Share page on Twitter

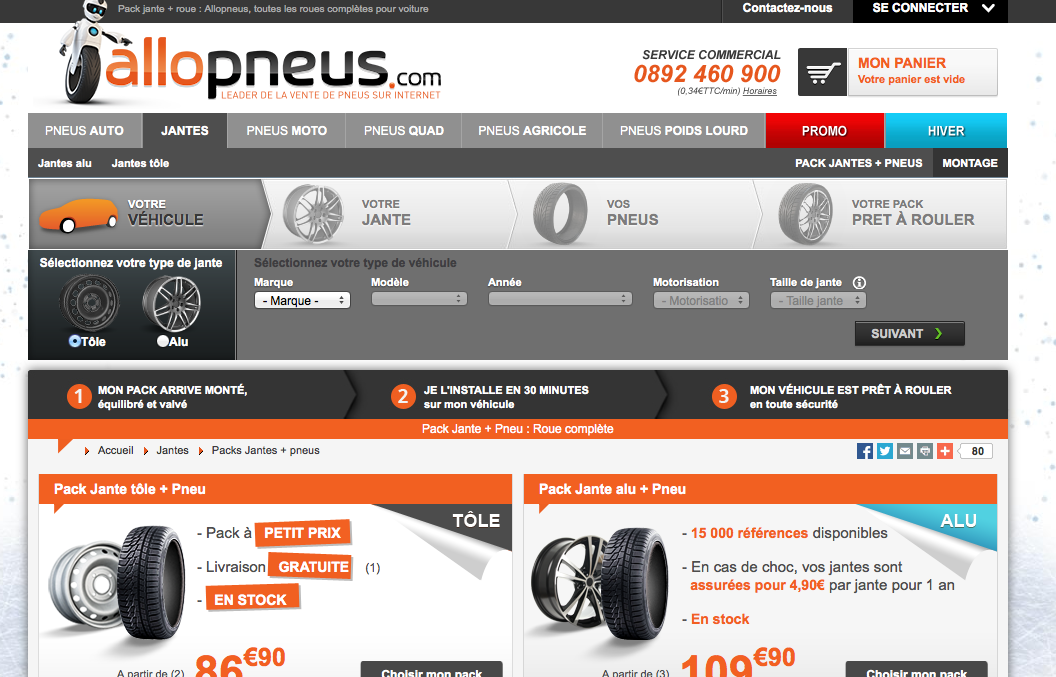[885, 451]
